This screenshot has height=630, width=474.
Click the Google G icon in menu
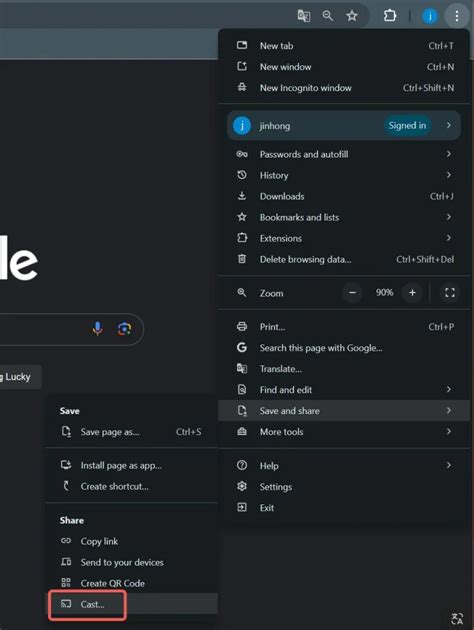click(x=242, y=347)
